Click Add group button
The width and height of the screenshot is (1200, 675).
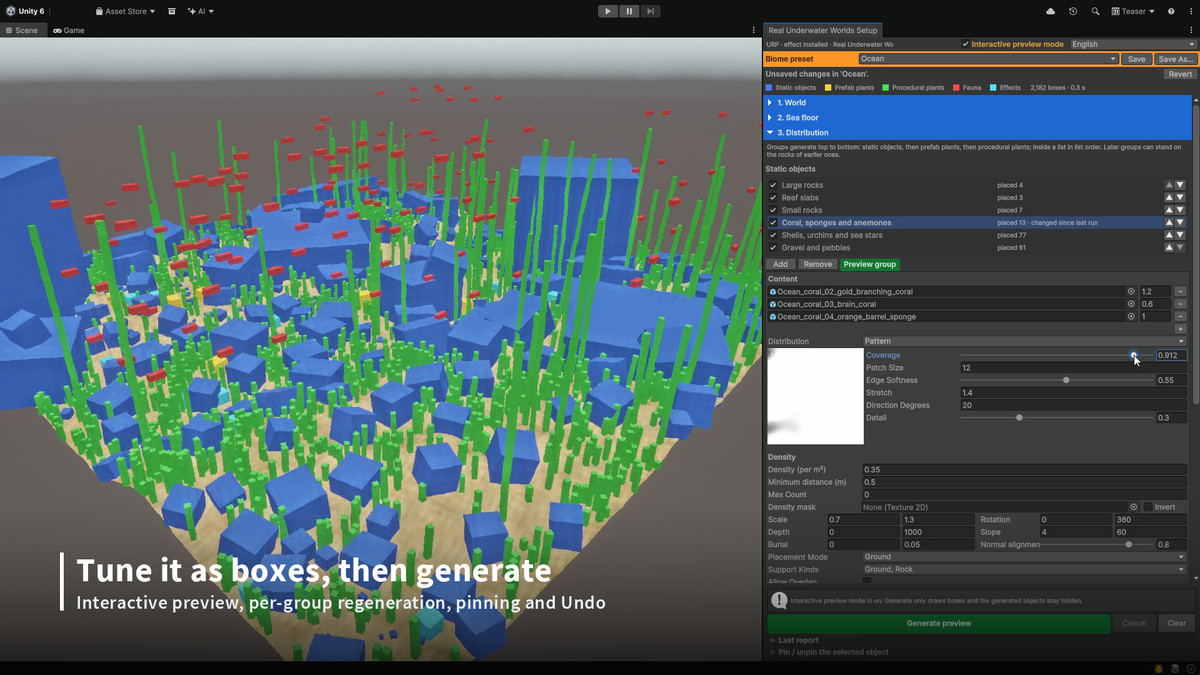[x=780, y=264]
